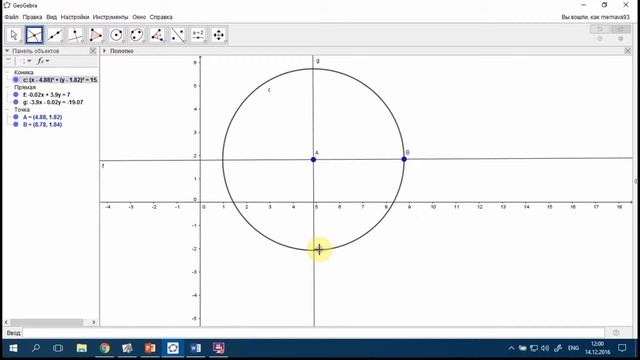
Task: Collapse the Algebra panel title arrow
Action: 7,51
